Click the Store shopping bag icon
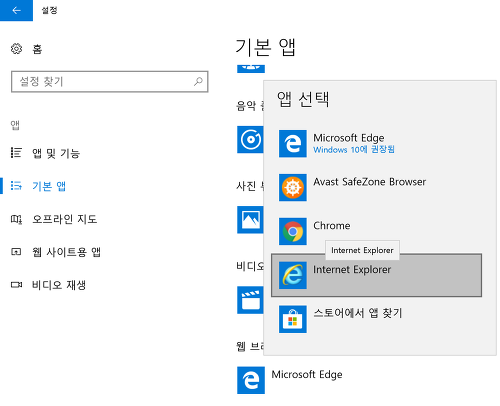 click(x=293, y=319)
